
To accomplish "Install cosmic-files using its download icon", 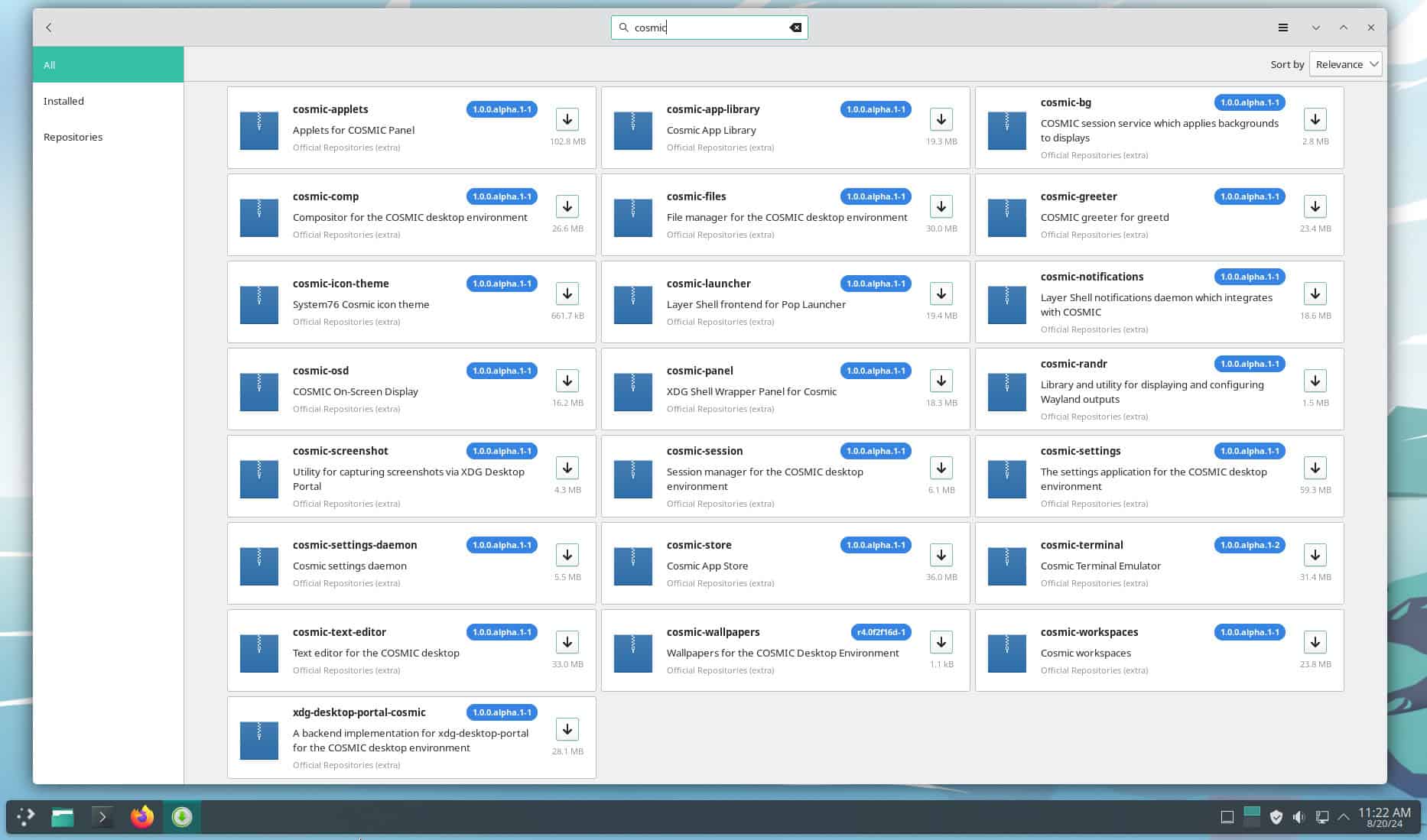I will [941, 206].
